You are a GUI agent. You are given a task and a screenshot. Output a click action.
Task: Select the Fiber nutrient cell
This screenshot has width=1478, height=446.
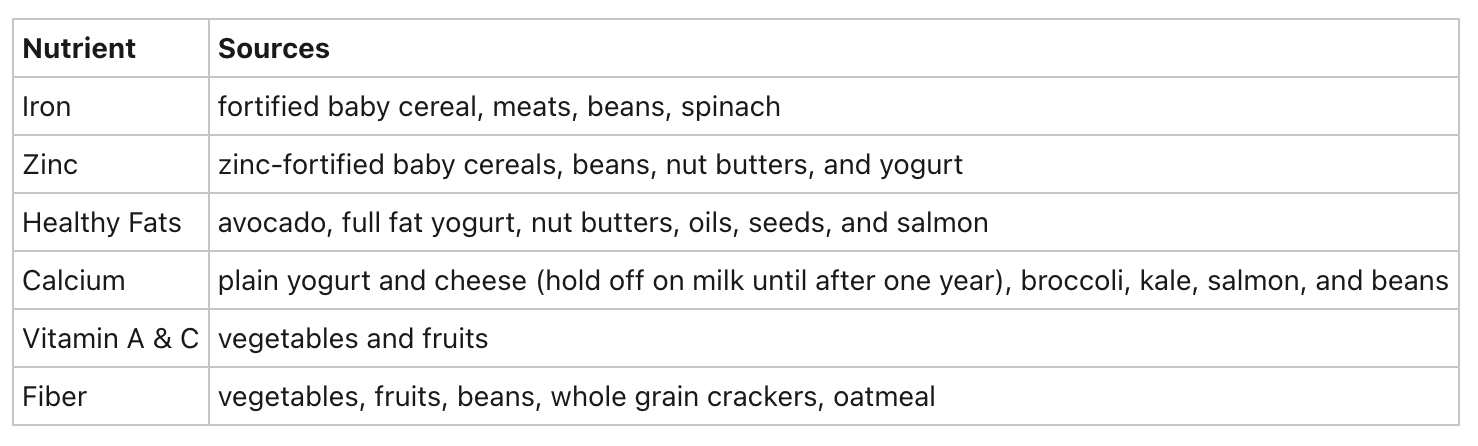coord(111,396)
